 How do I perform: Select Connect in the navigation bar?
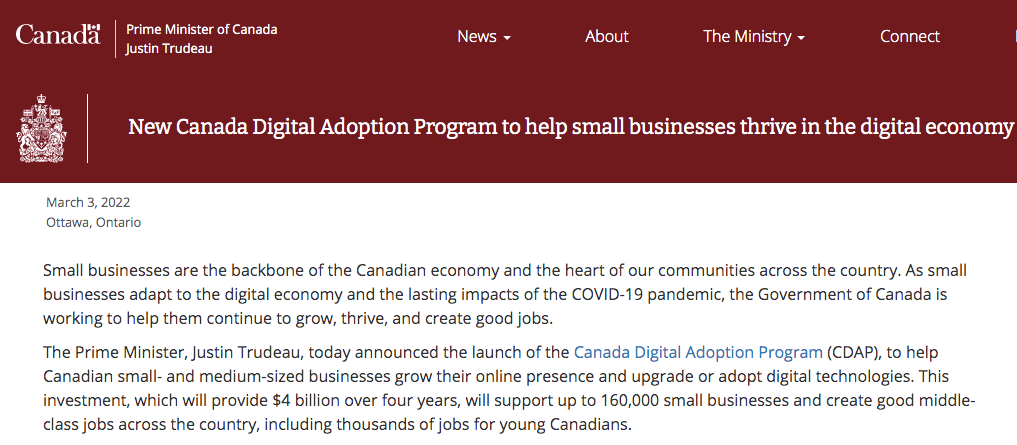click(909, 36)
